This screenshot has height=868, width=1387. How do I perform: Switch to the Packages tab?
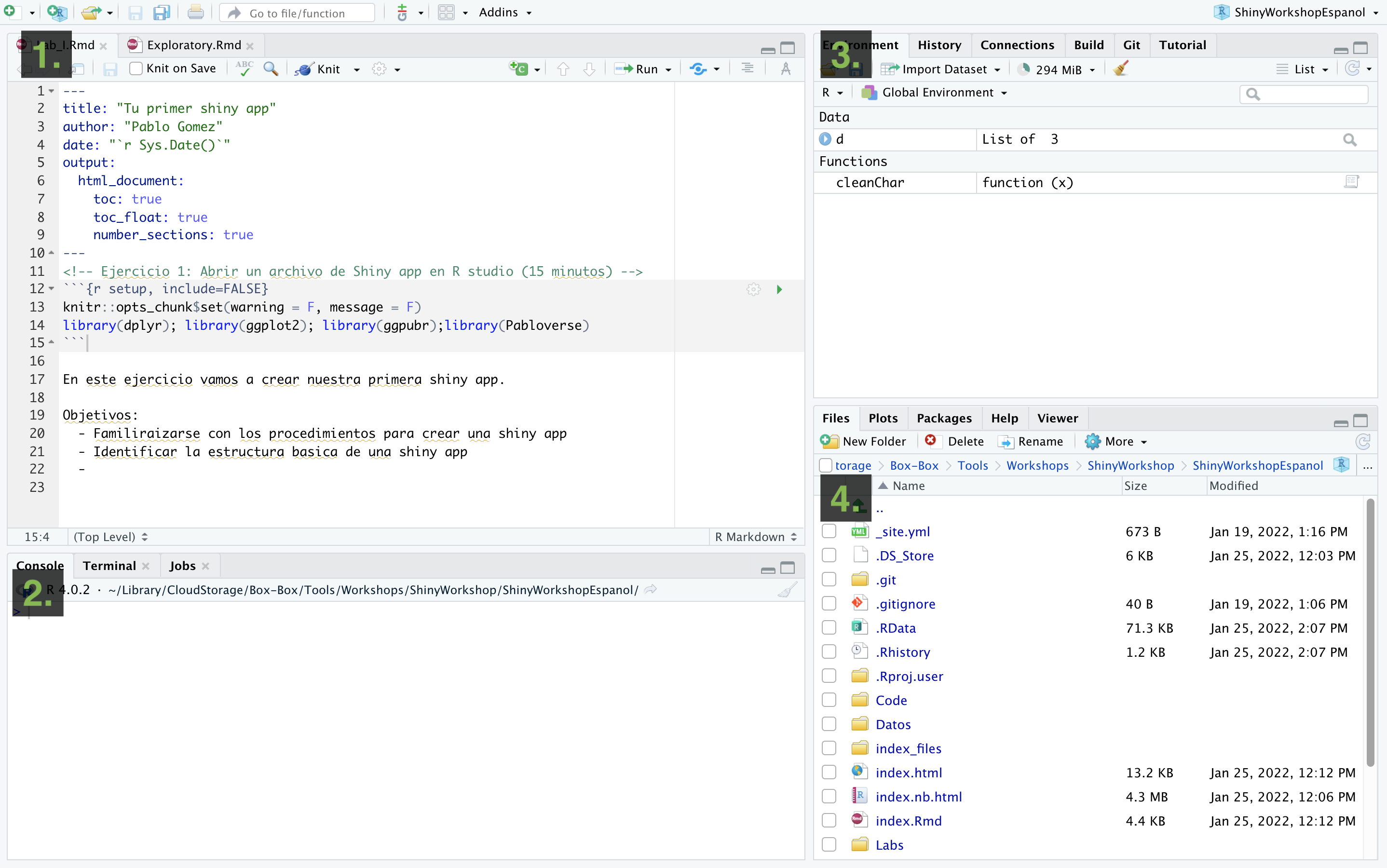point(944,418)
